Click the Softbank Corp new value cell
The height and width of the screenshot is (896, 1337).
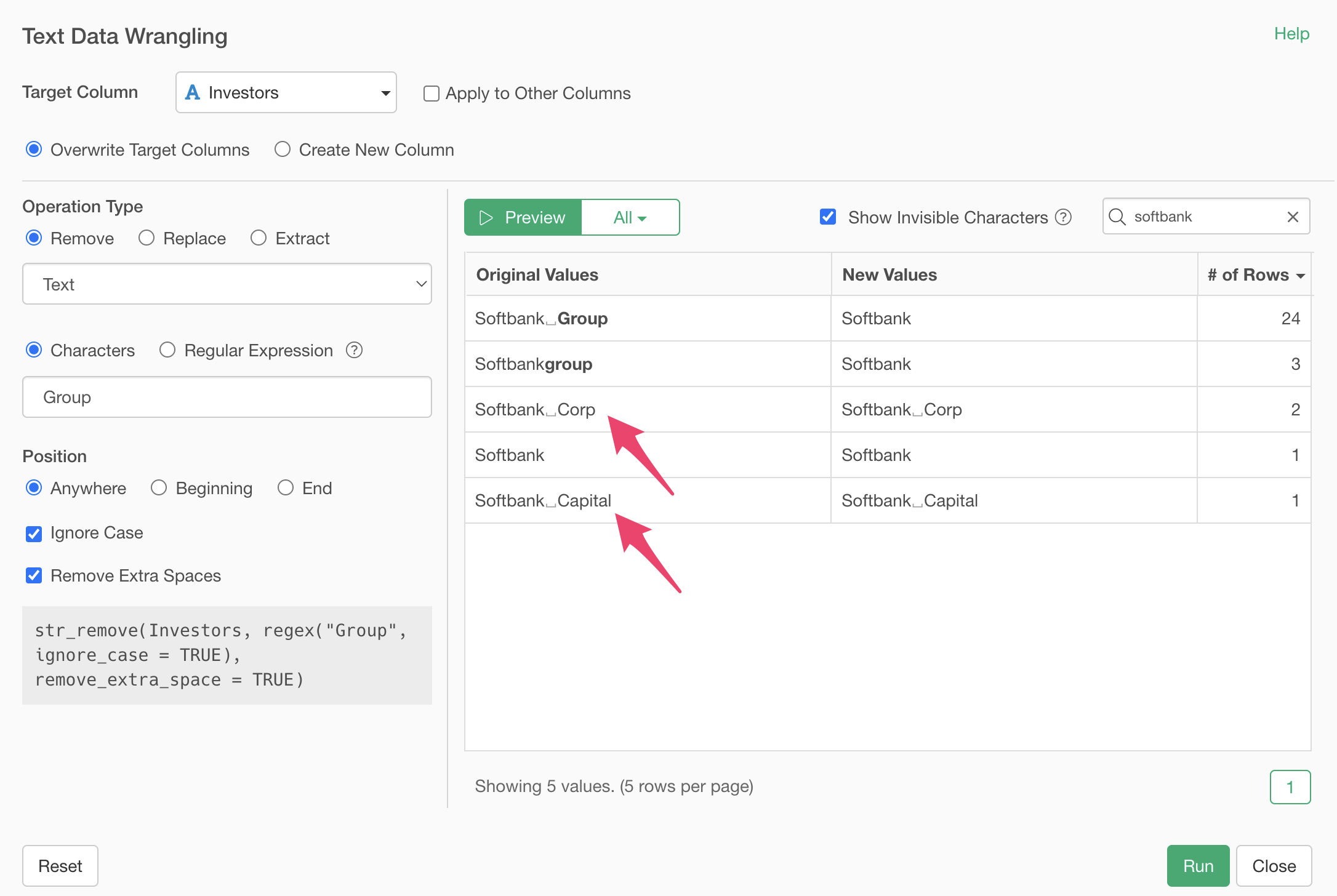click(1014, 410)
